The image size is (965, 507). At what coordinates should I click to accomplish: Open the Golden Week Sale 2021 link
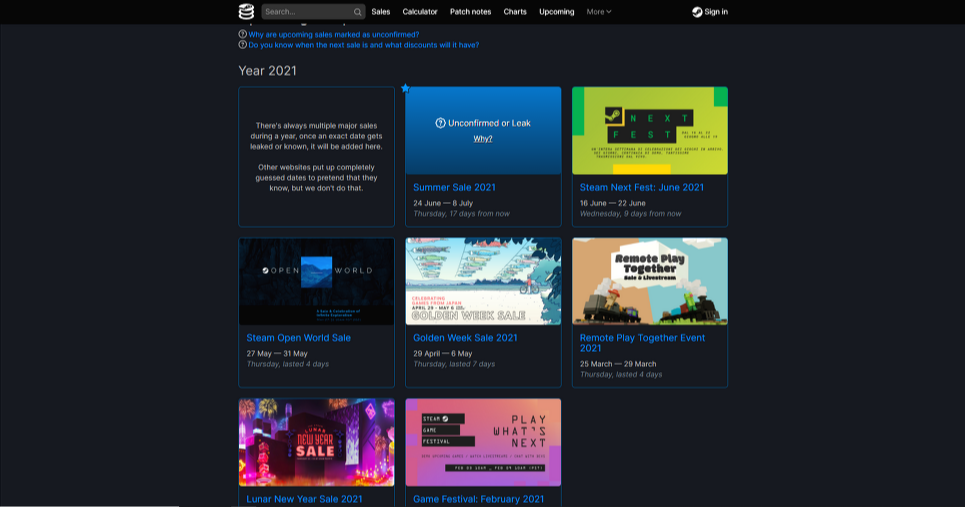pyautogui.click(x=465, y=338)
